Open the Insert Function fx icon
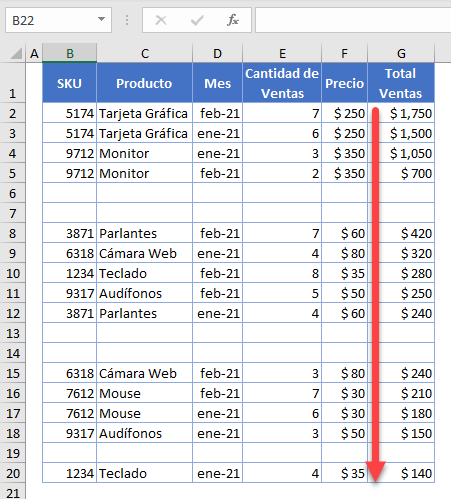This screenshot has height=499, width=451. [x=233, y=20]
